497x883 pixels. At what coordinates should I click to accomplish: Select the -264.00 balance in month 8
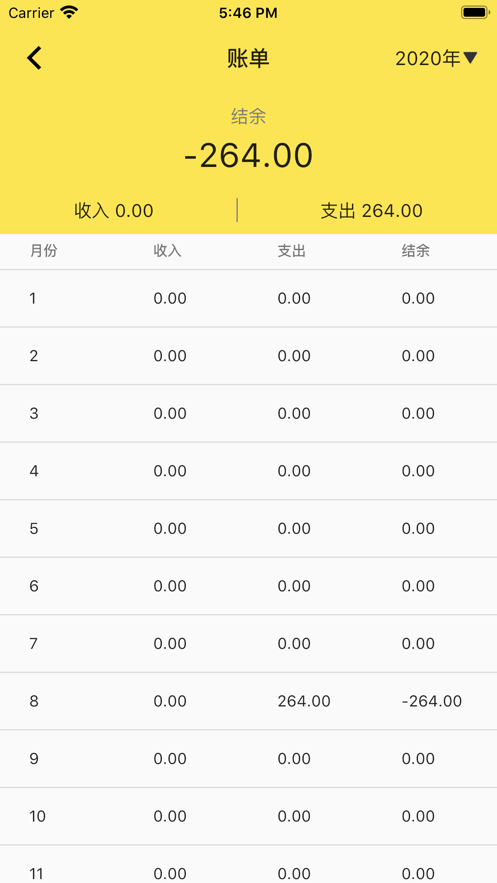point(432,701)
